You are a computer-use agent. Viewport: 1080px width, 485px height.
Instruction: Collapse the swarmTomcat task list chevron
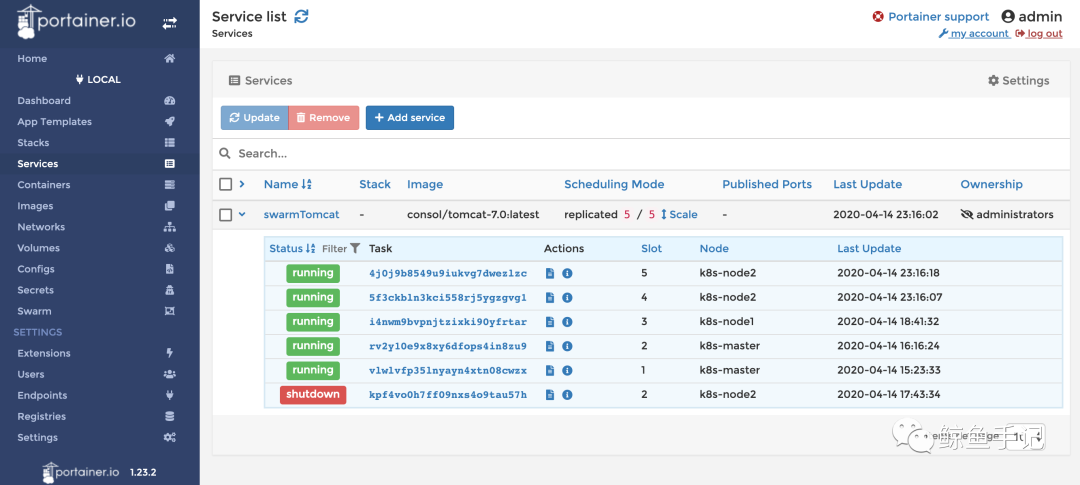[x=242, y=215]
